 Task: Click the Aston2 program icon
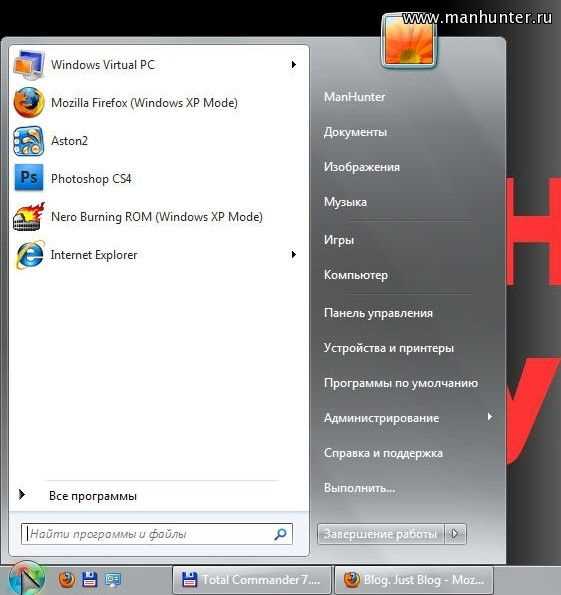click(x=28, y=141)
